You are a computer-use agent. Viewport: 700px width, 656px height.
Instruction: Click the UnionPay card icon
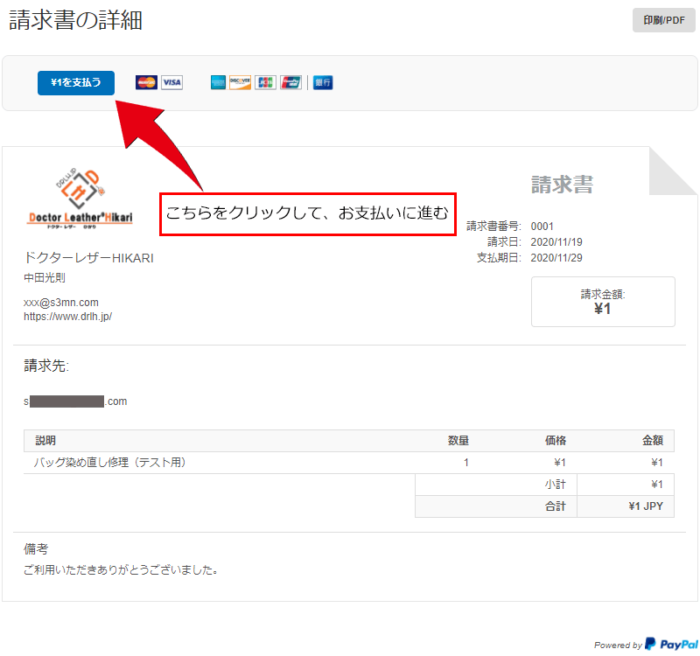click(291, 83)
